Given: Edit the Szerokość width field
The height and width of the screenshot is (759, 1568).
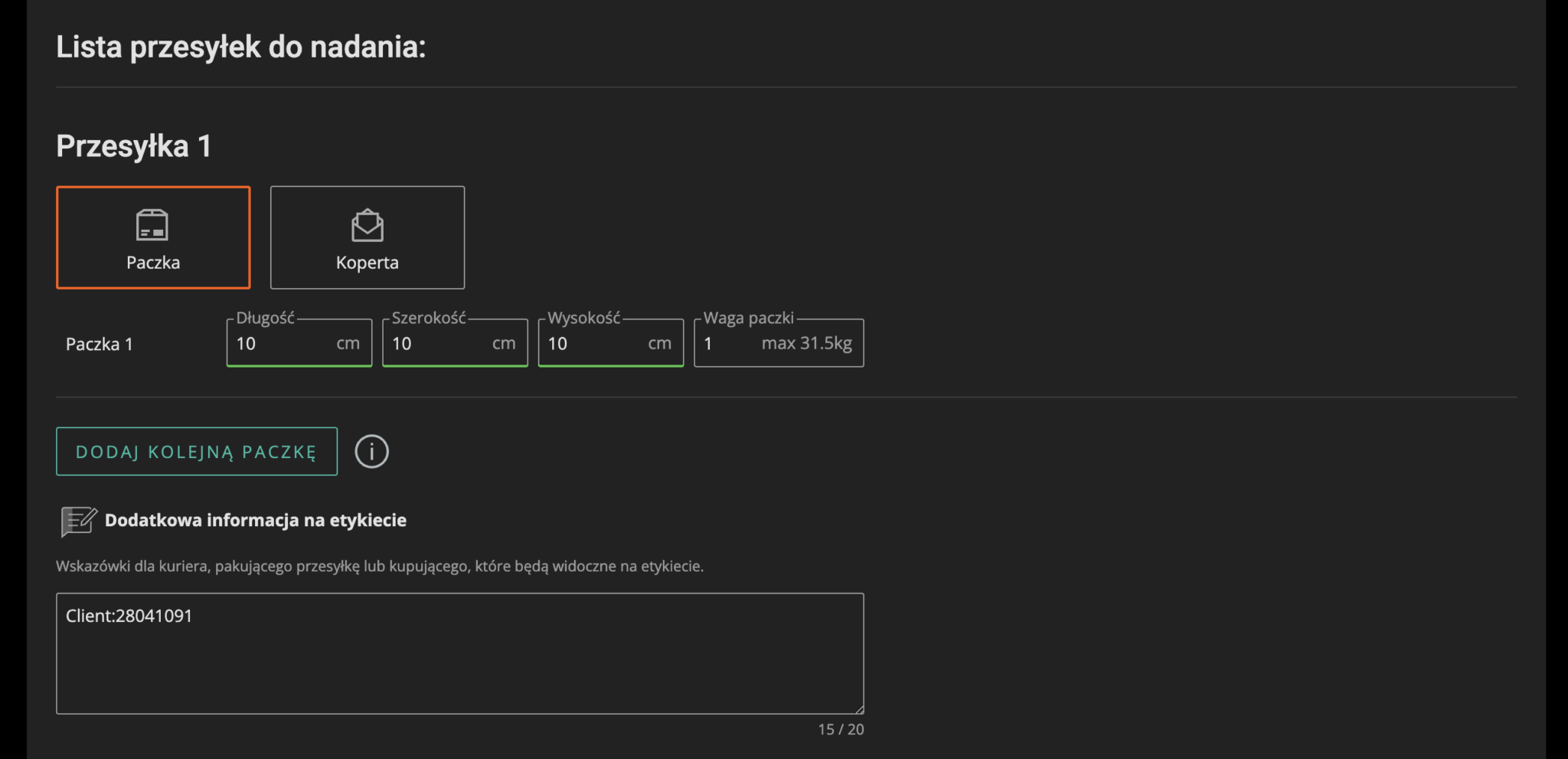Looking at the screenshot, I should click(455, 343).
